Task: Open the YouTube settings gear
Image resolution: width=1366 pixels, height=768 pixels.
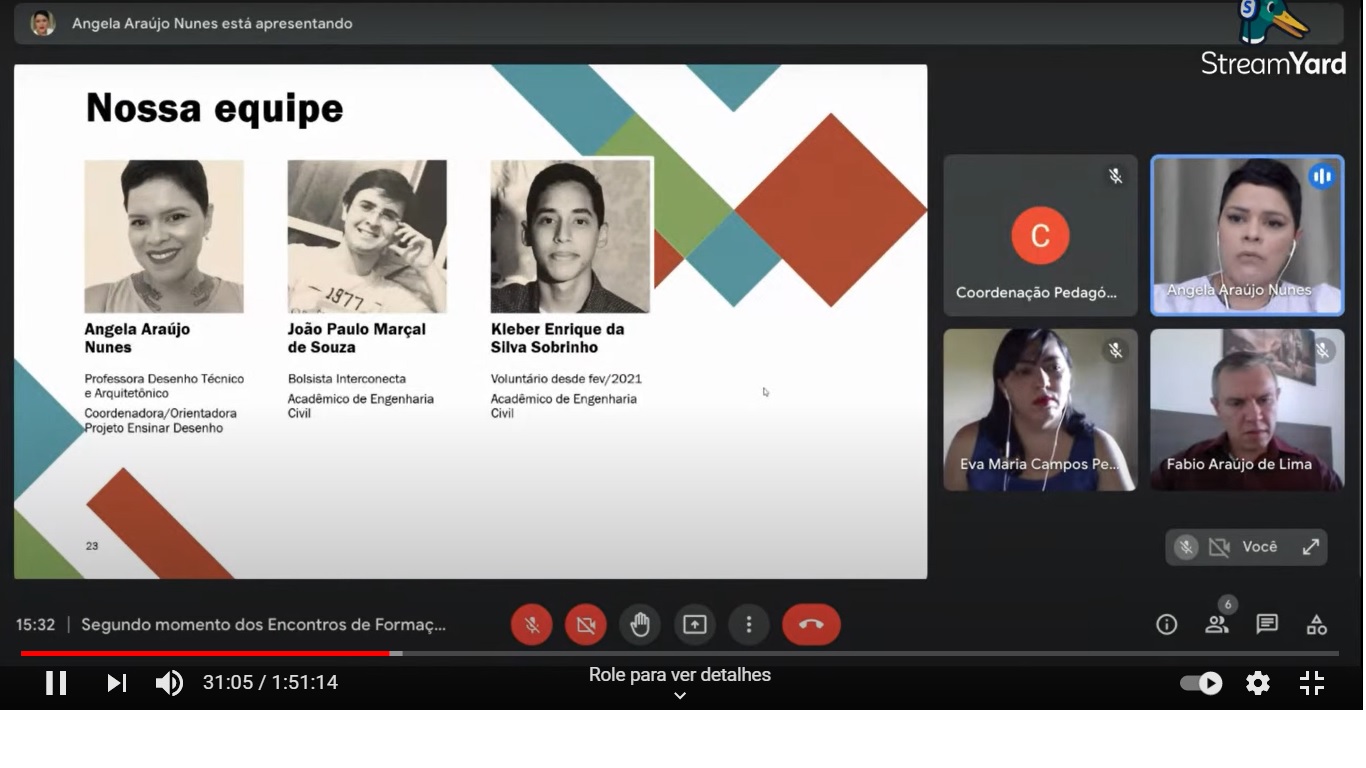Action: [1257, 683]
